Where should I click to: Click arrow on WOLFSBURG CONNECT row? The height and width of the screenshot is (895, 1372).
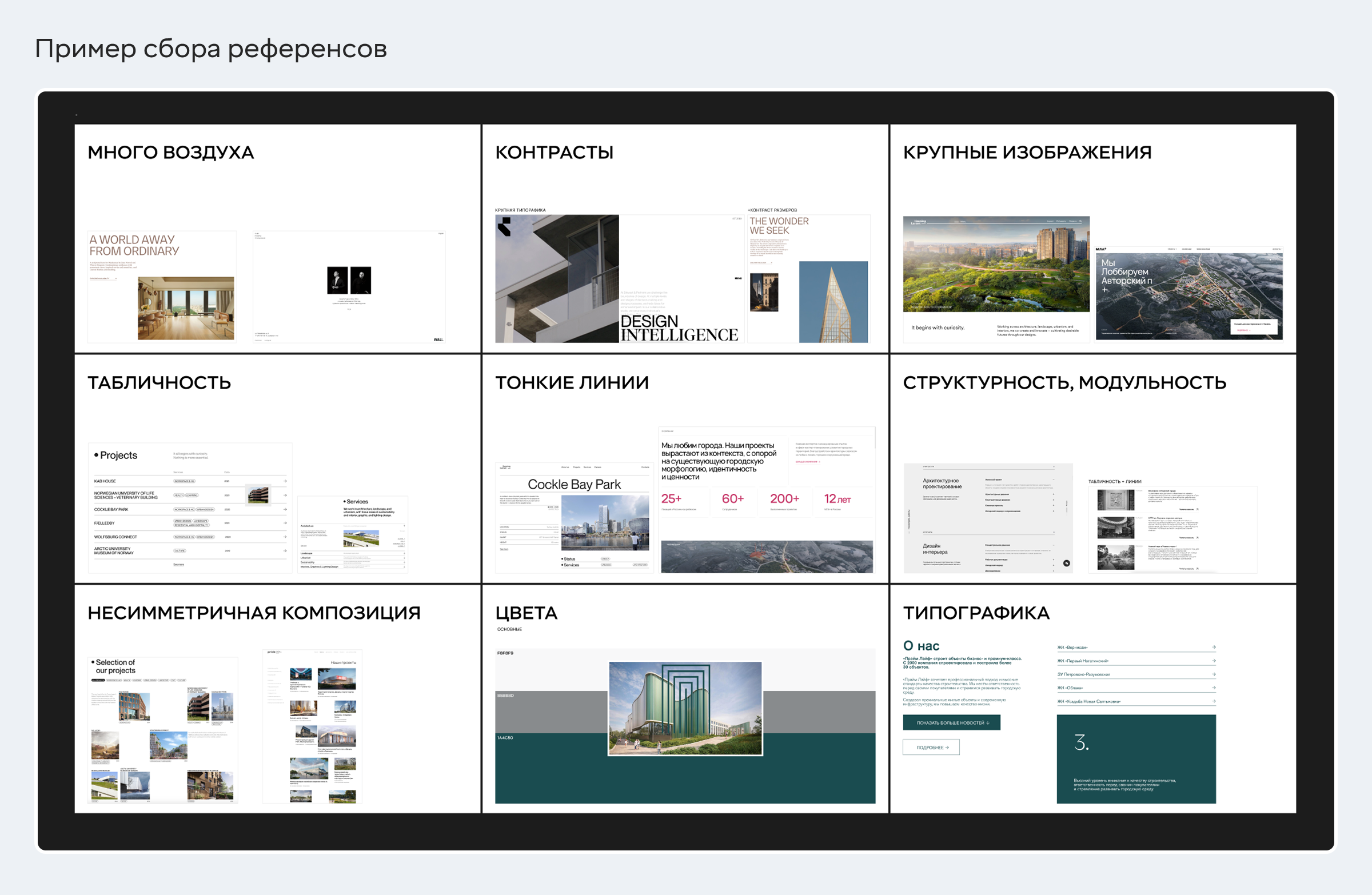coord(285,537)
